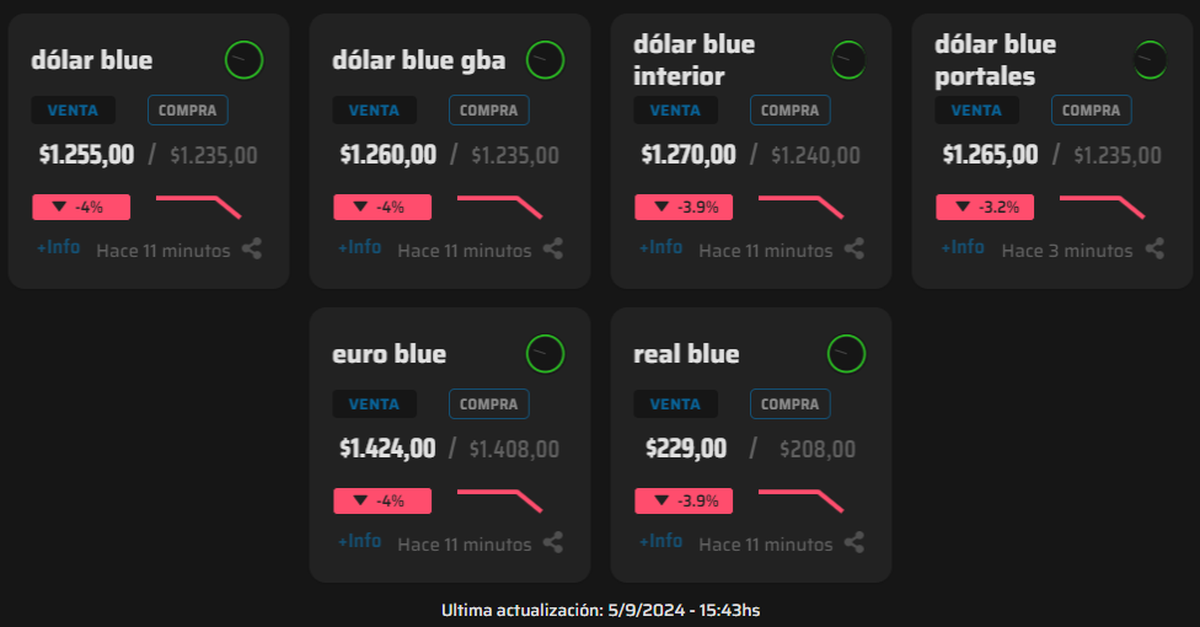Click clock icon on real blue card
1200x627 pixels.
point(846,354)
